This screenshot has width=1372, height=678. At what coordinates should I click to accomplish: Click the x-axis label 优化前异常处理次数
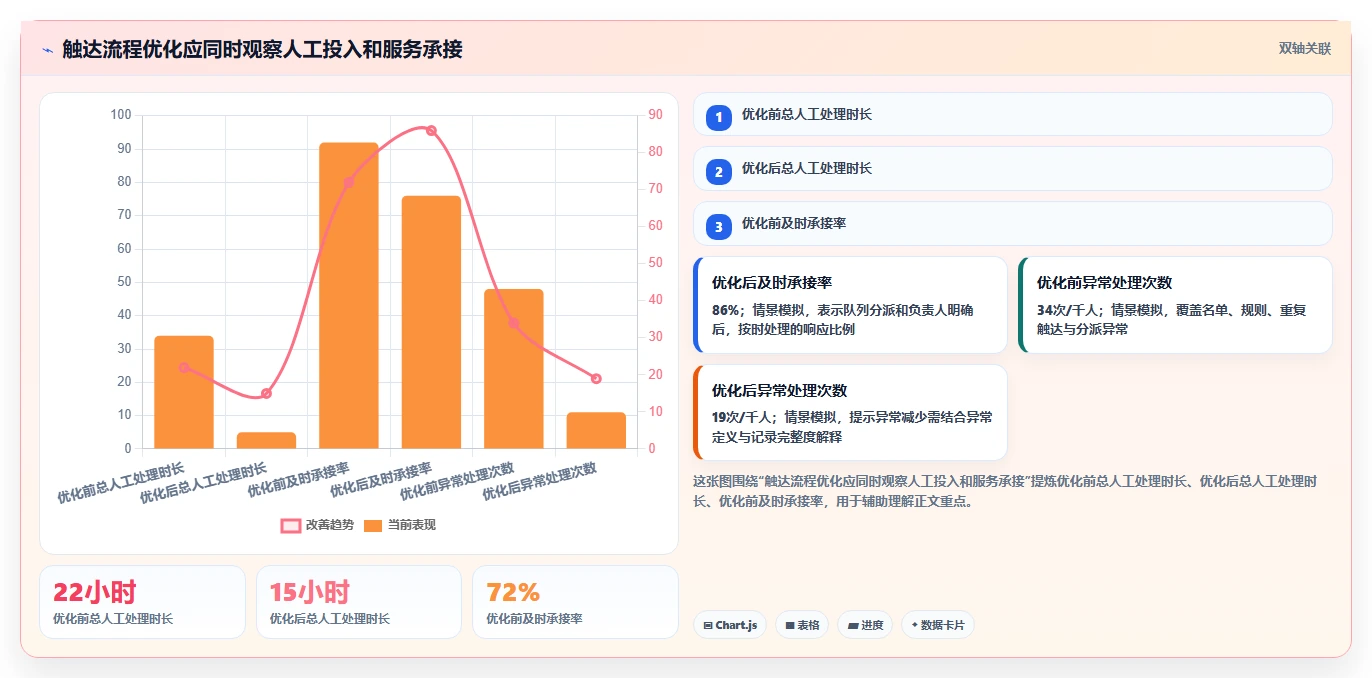457,481
